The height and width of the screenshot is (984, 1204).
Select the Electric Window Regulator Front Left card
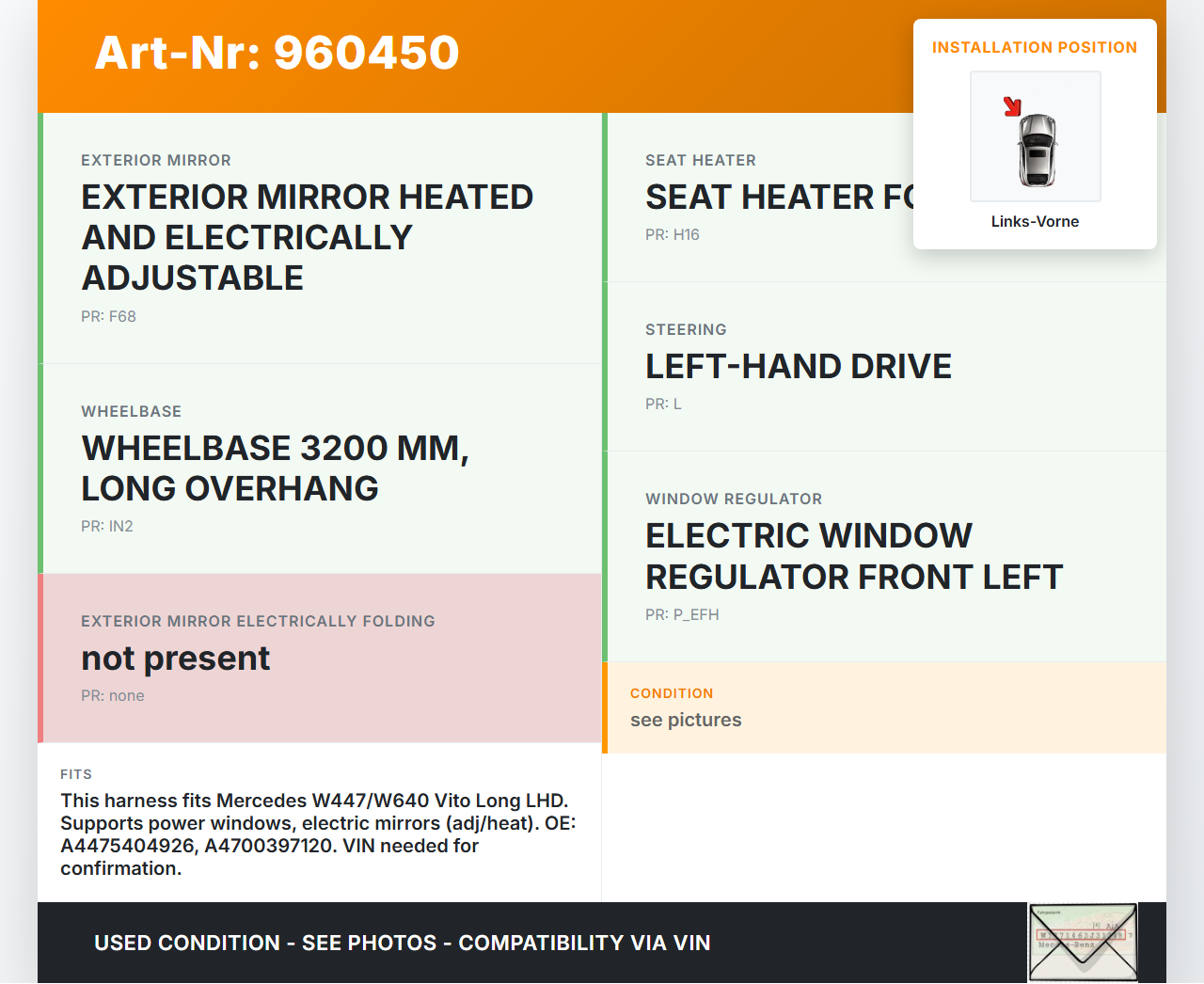(884, 556)
